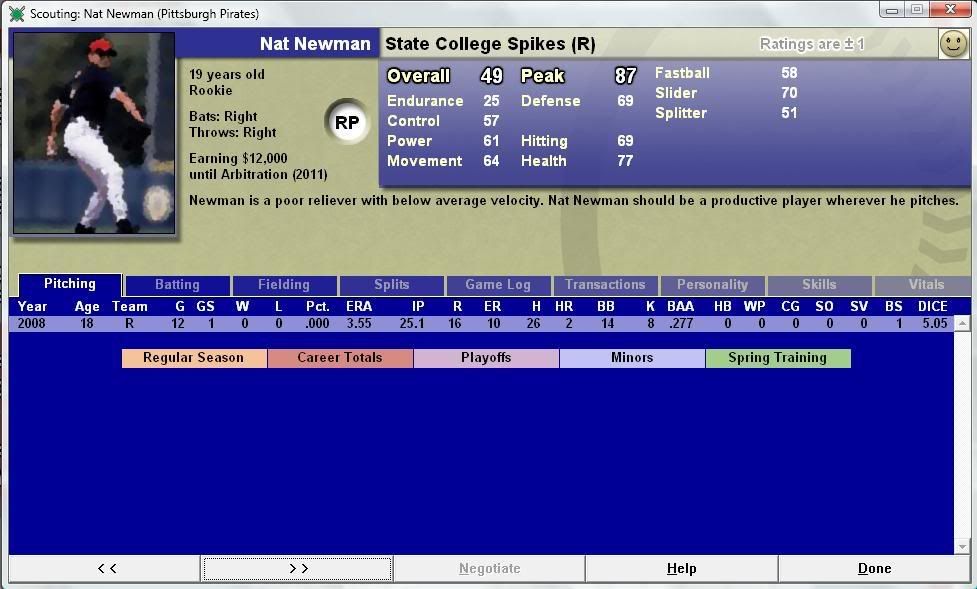
Task: Select the Minors stats filter
Action: click(x=632, y=358)
